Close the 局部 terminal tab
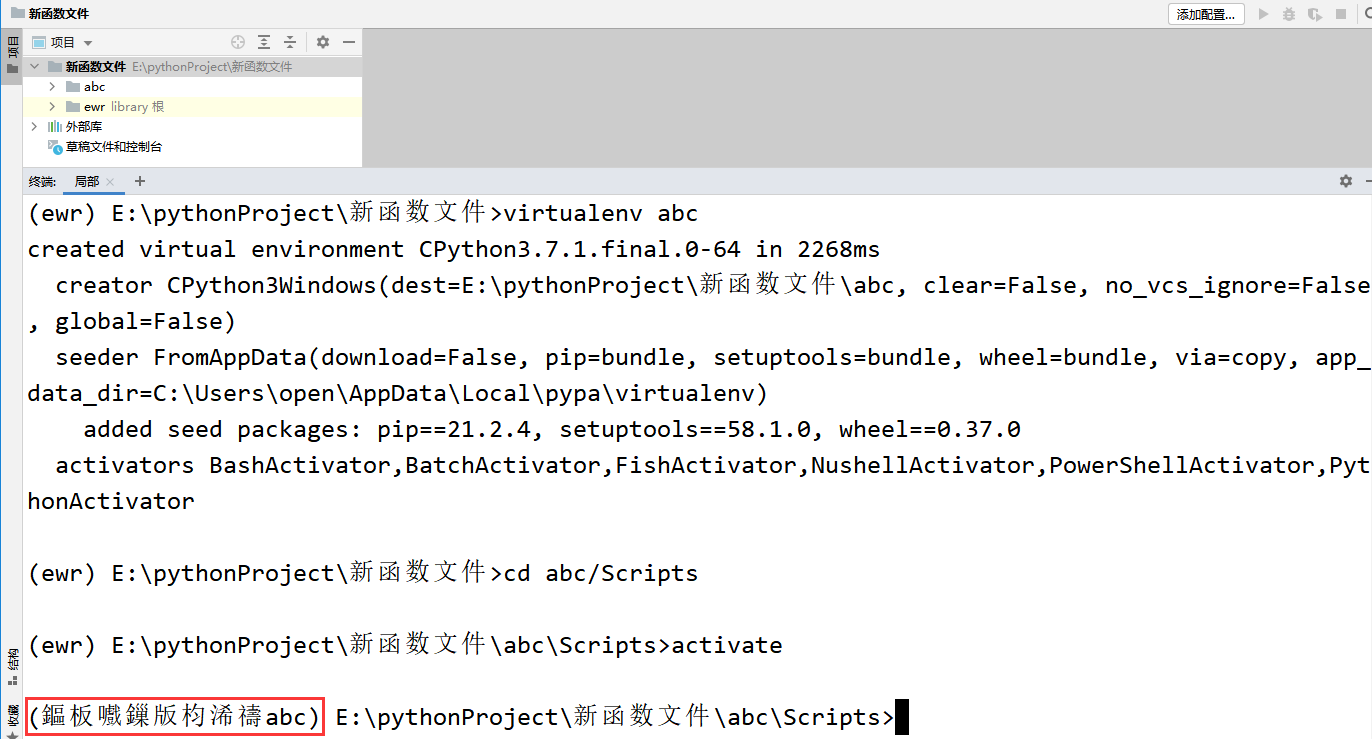Viewport: 1372px width, 739px height. tap(110, 182)
